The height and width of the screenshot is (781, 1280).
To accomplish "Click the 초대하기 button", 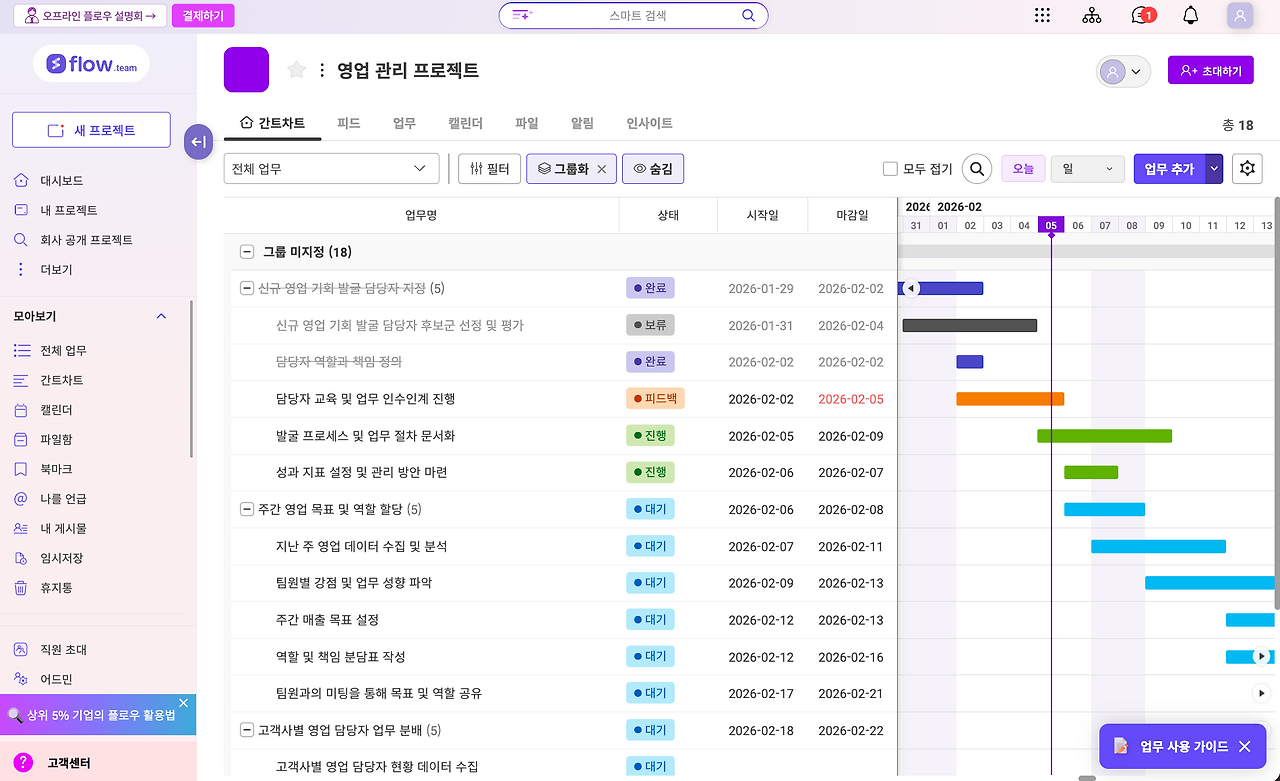I will [1210, 71].
